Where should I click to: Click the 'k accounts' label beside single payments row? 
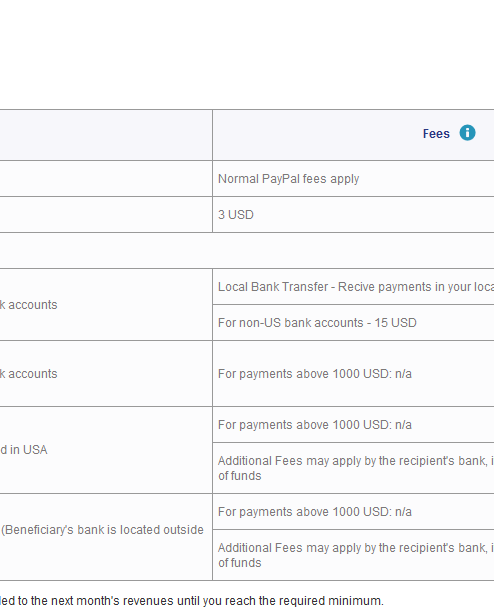pyautogui.click(x=29, y=374)
